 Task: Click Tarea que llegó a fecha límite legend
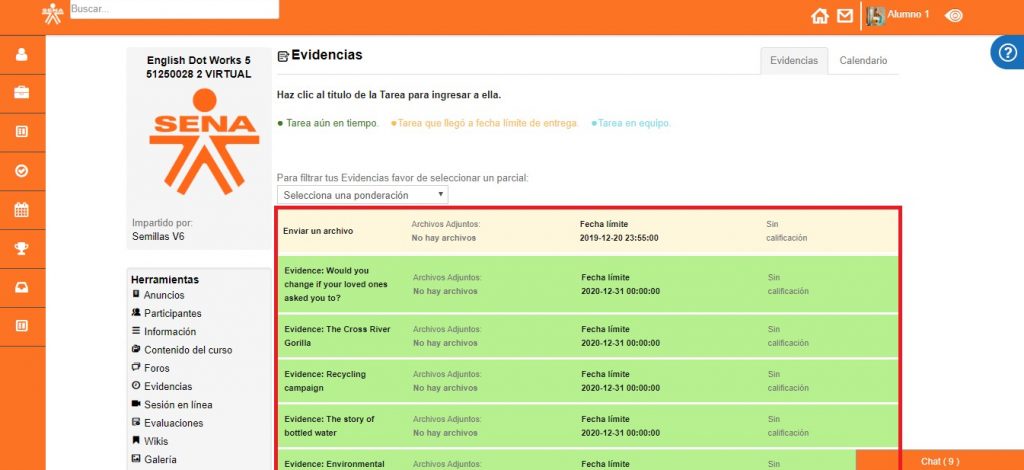[485, 123]
